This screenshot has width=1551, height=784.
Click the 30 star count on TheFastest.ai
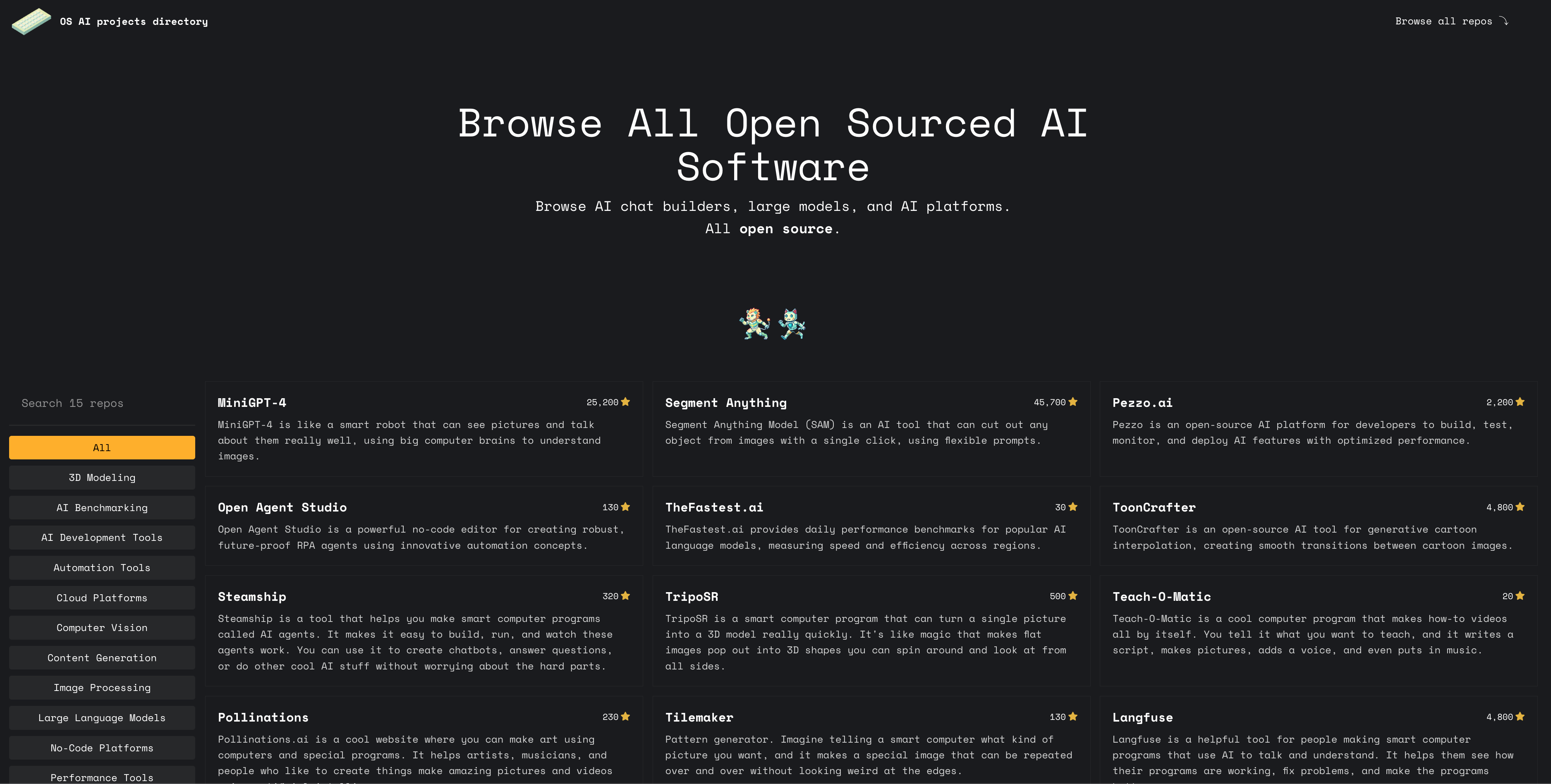(1060, 508)
